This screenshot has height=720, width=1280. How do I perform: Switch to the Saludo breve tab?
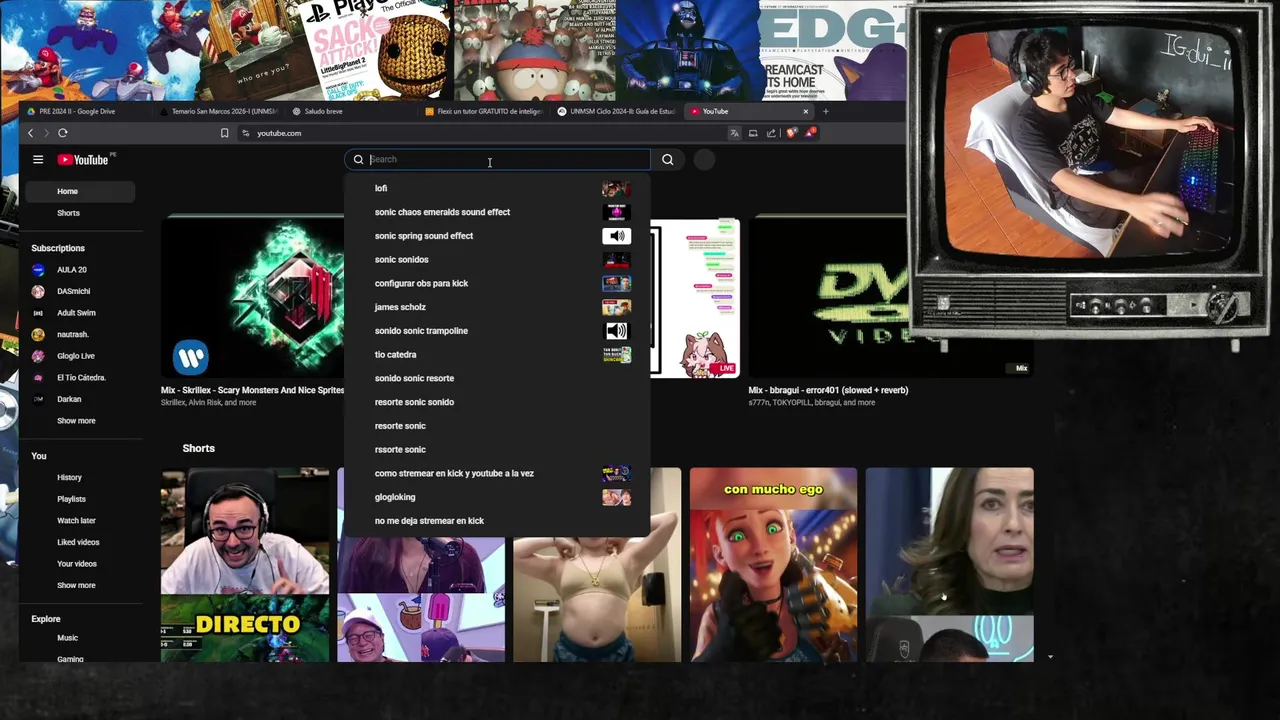pos(350,111)
